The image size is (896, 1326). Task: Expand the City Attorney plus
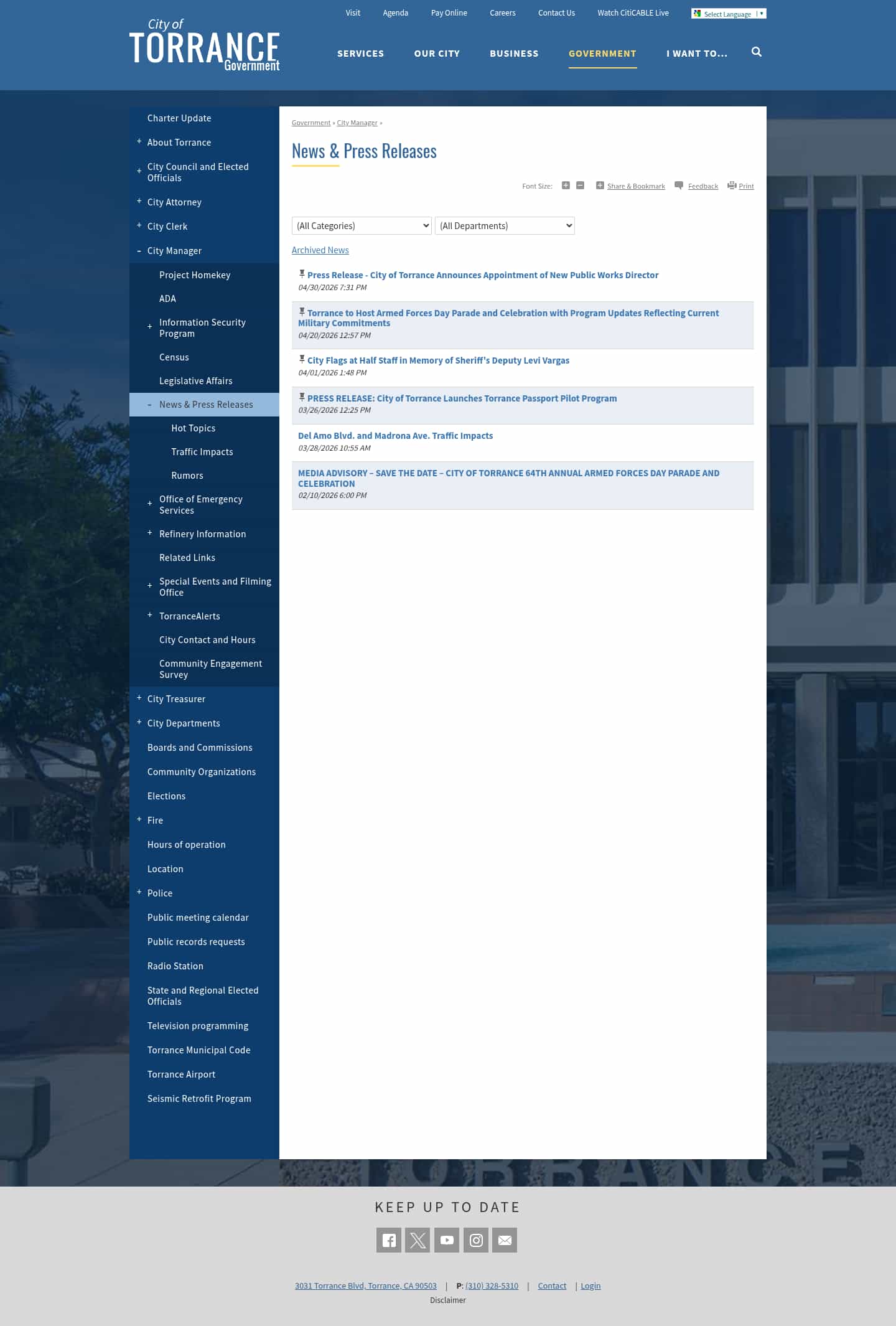click(x=139, y=201)
